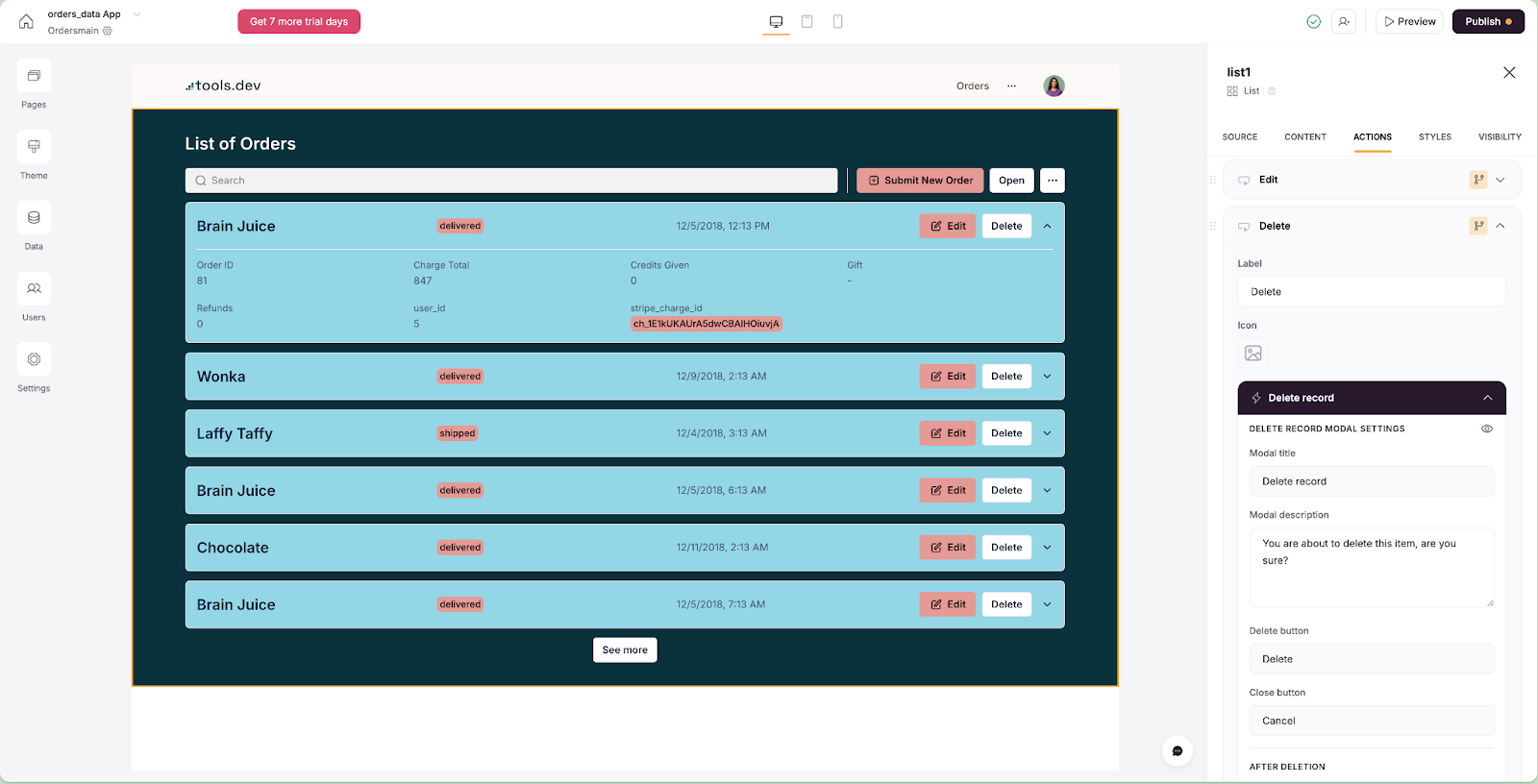1538x784 pixels.
Task: Expand the Wonka order row
Action: click(1048, 377)
